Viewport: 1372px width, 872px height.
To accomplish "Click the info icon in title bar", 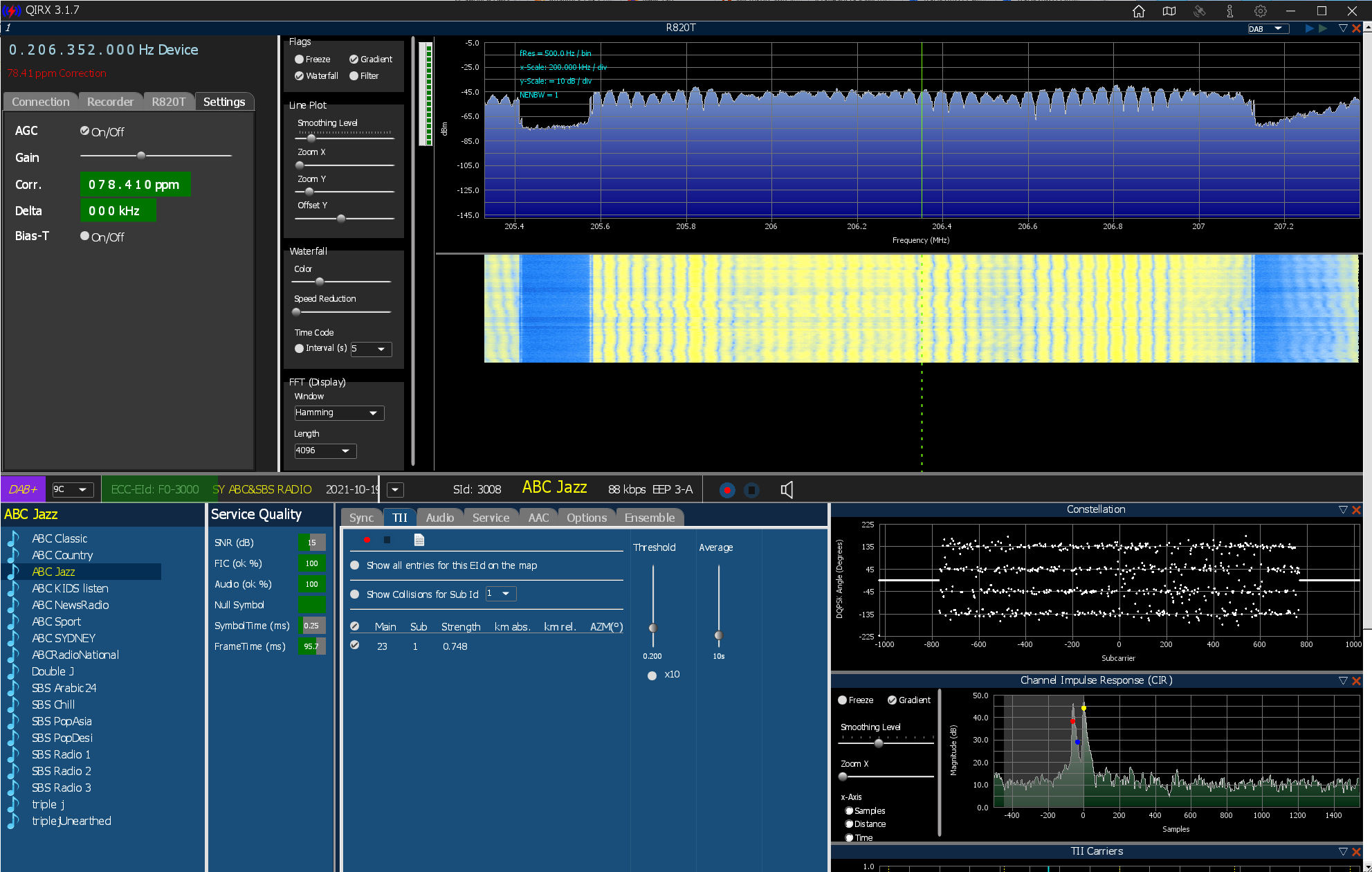I will click(x=1229, y=11).
